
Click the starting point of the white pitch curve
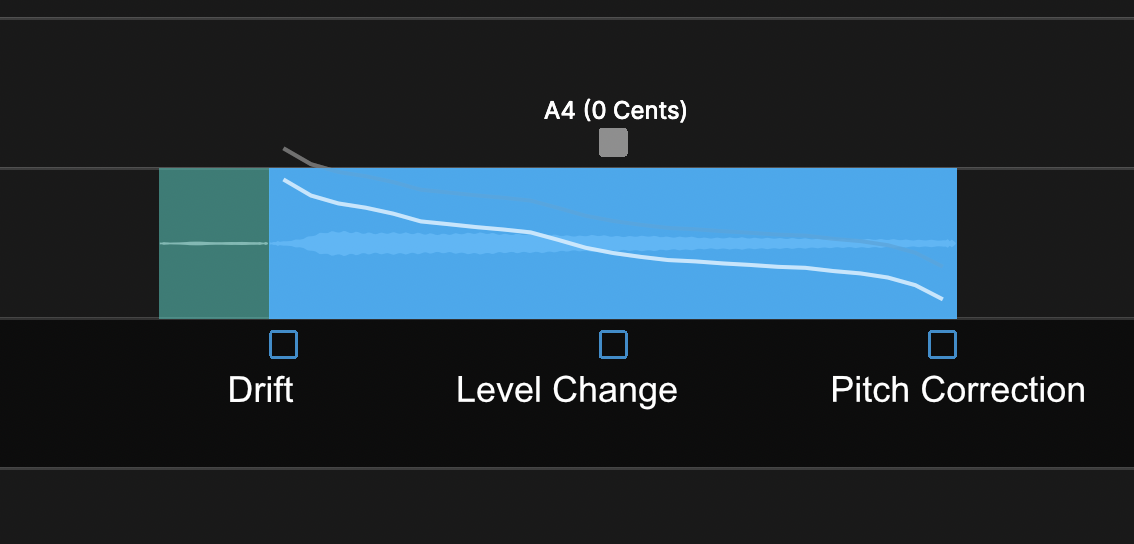(285, 180)
